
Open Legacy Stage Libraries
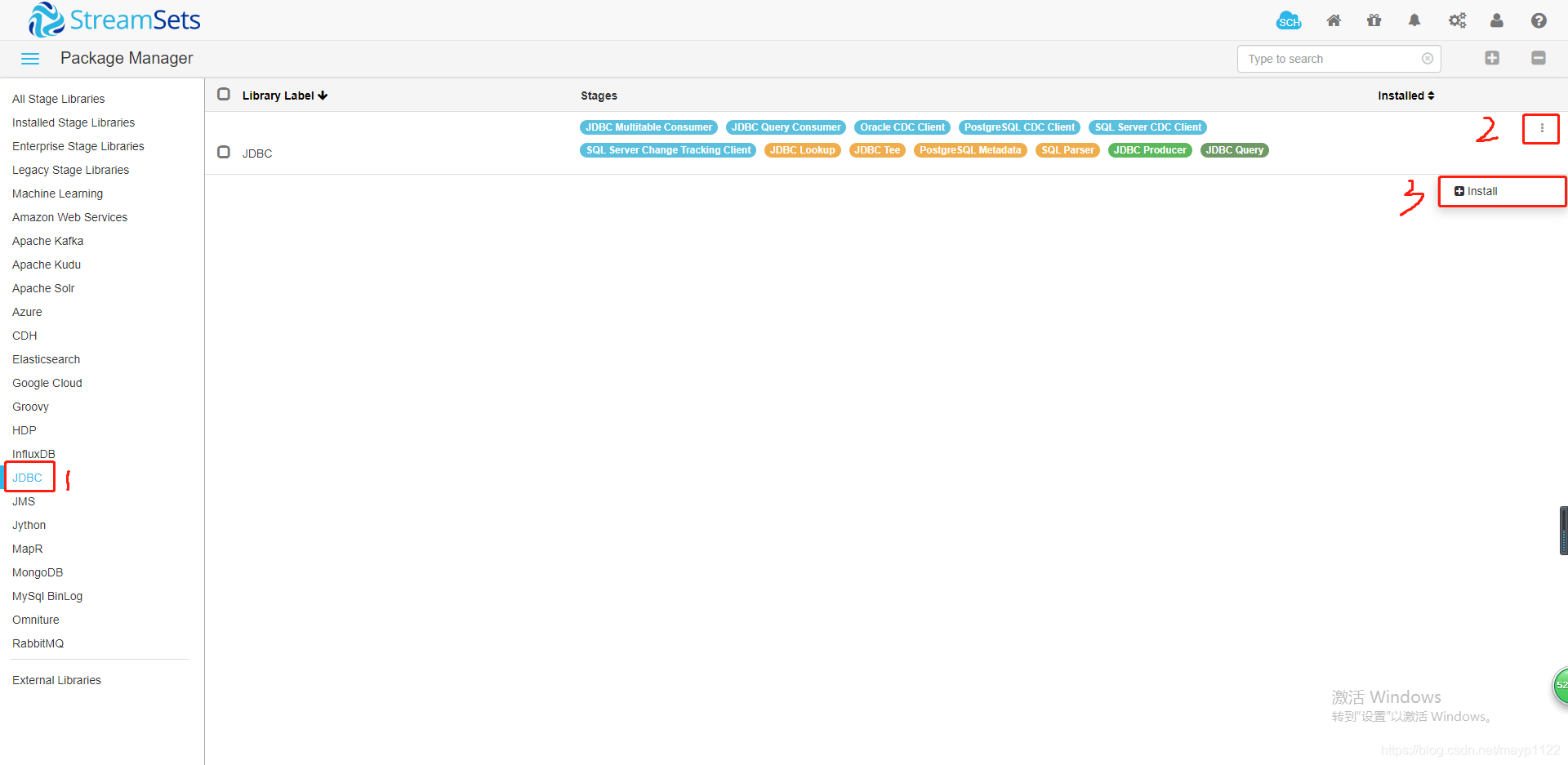click(x=71, y=170)
